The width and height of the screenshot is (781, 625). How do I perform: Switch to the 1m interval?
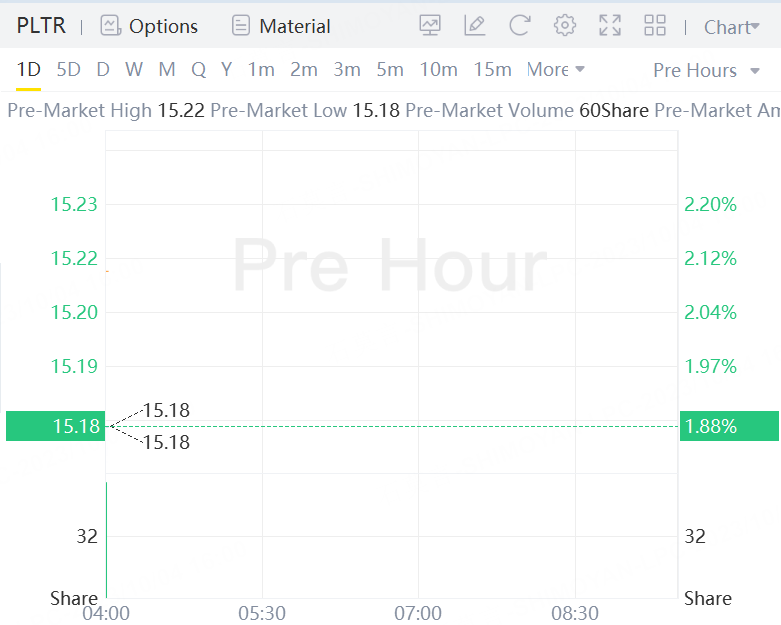tap(261, 69)
